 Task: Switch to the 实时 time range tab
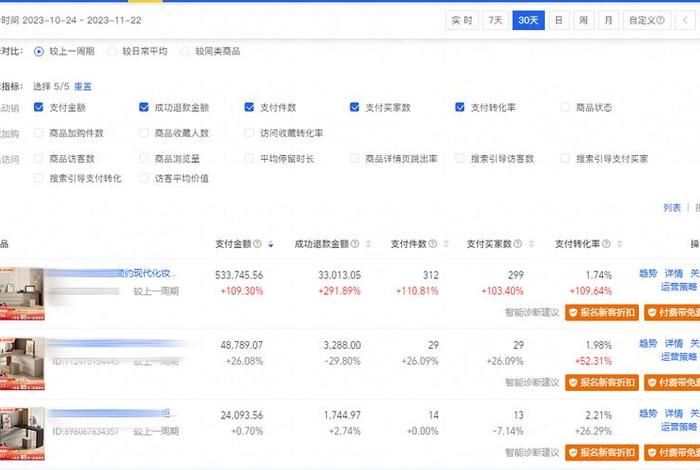pyautogui.click(x=461, y=20)
